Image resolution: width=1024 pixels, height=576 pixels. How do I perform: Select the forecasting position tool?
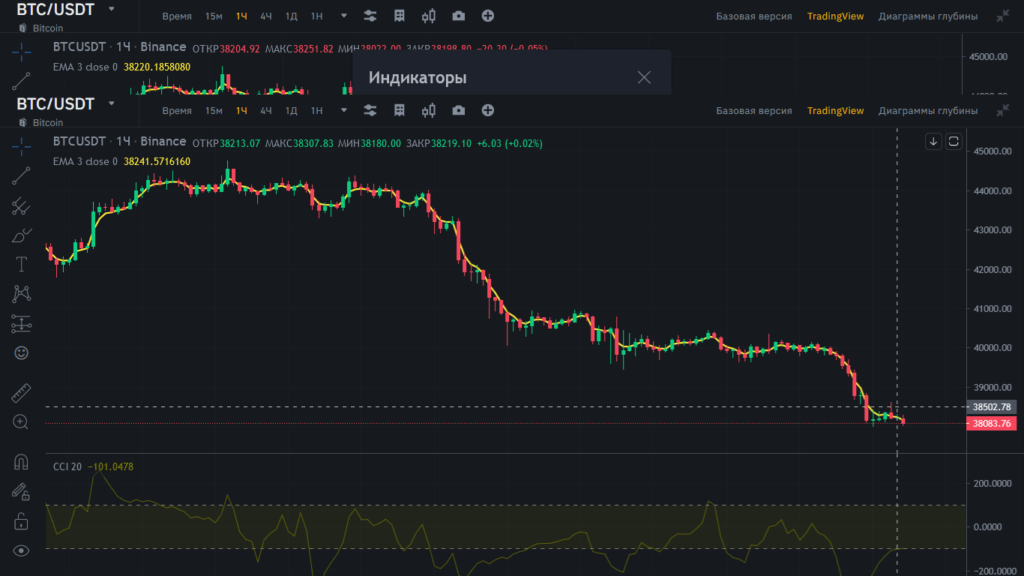coord(20,324)
